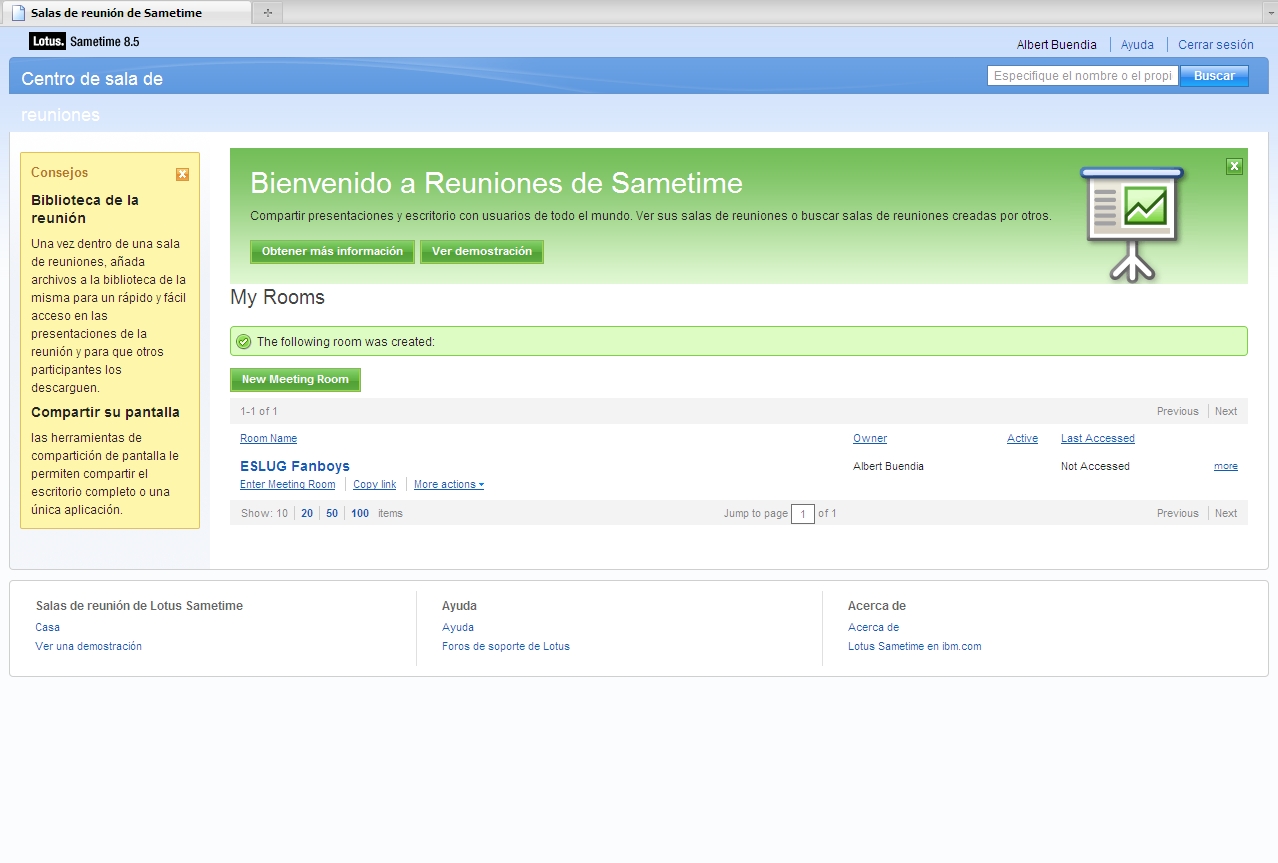Sort by Owner column

[x=870, y=439]
